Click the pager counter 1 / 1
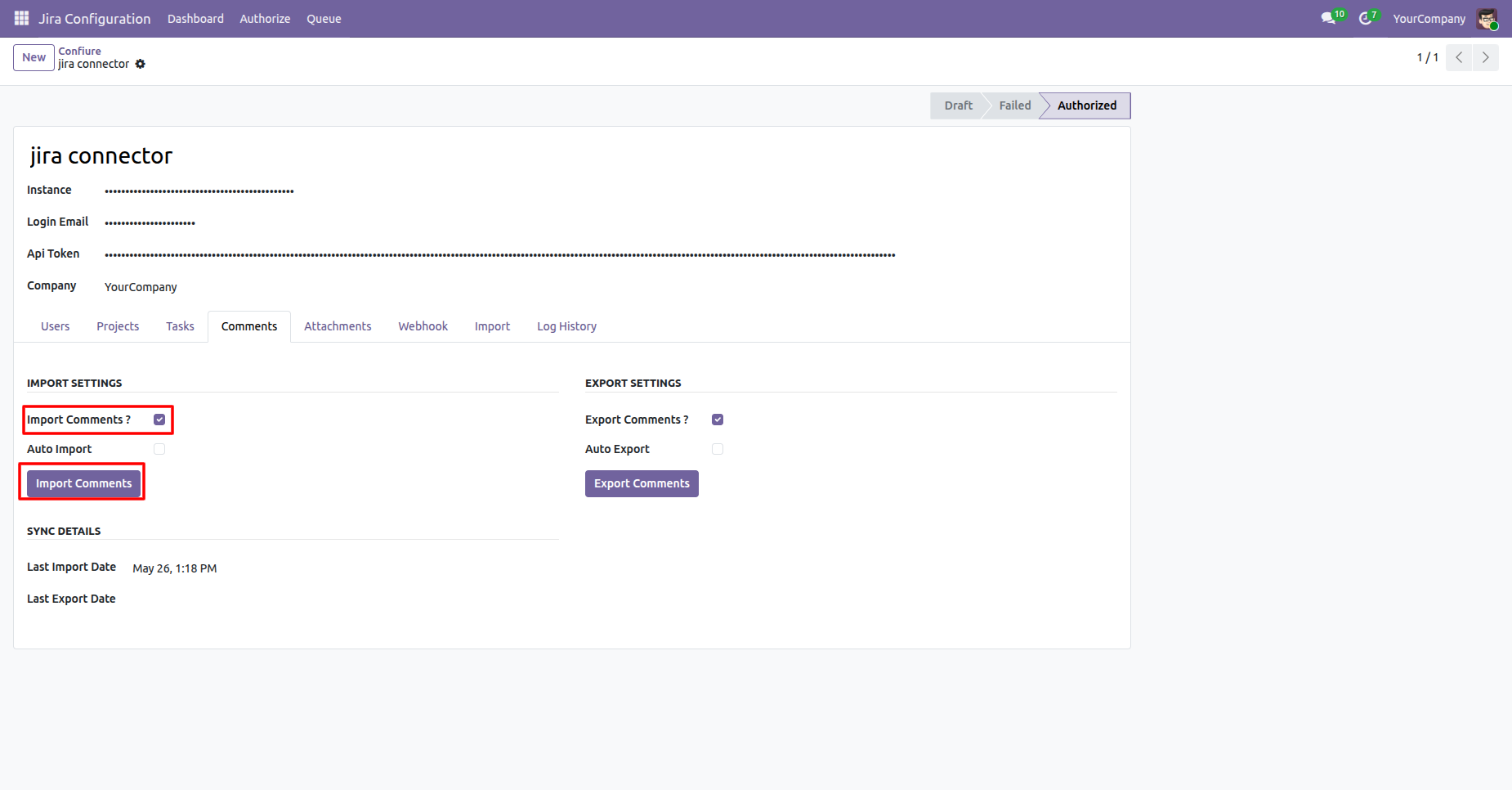1512x790 pixels. click(x=1427, y=57)
